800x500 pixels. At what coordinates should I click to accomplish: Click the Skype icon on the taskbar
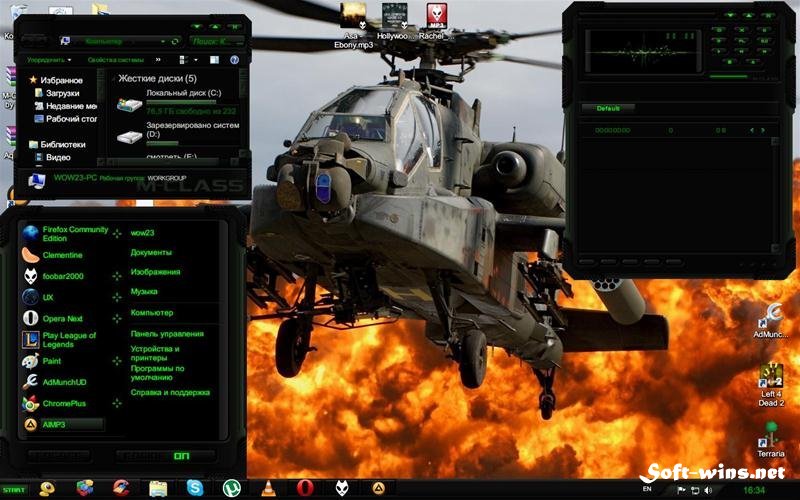tap(194, 488)
